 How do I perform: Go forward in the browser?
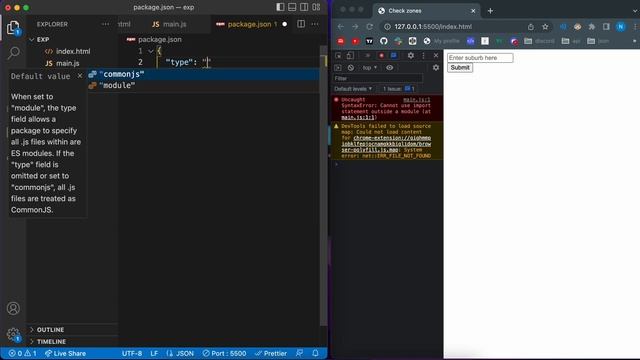point(355,27)
